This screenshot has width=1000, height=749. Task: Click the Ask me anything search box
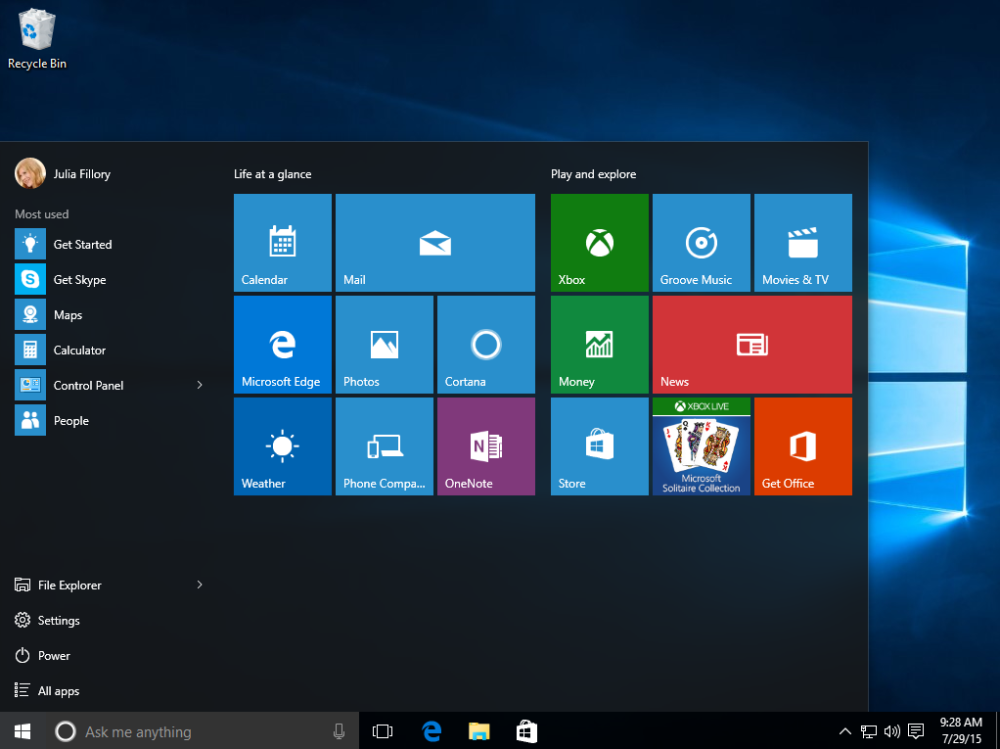[202, 731]
